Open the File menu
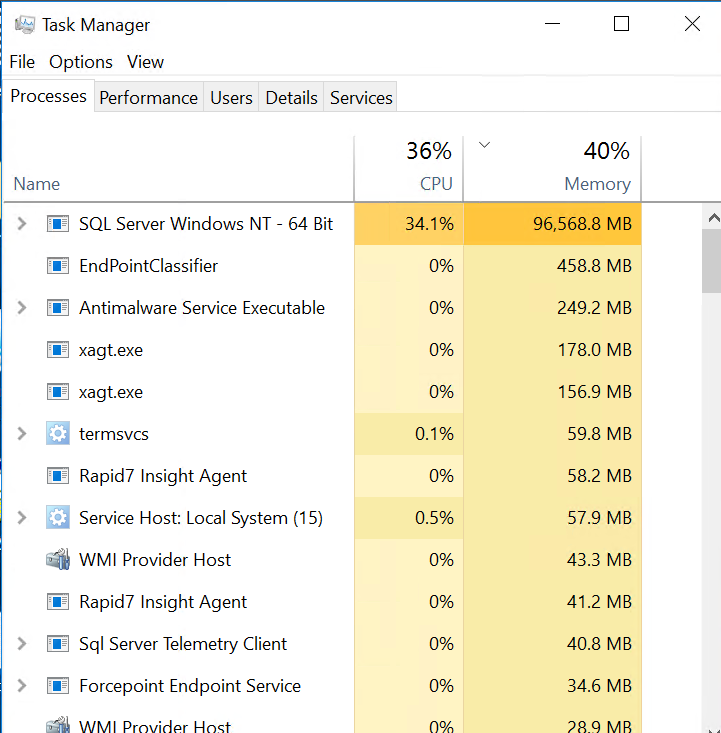 click(22, 62)
